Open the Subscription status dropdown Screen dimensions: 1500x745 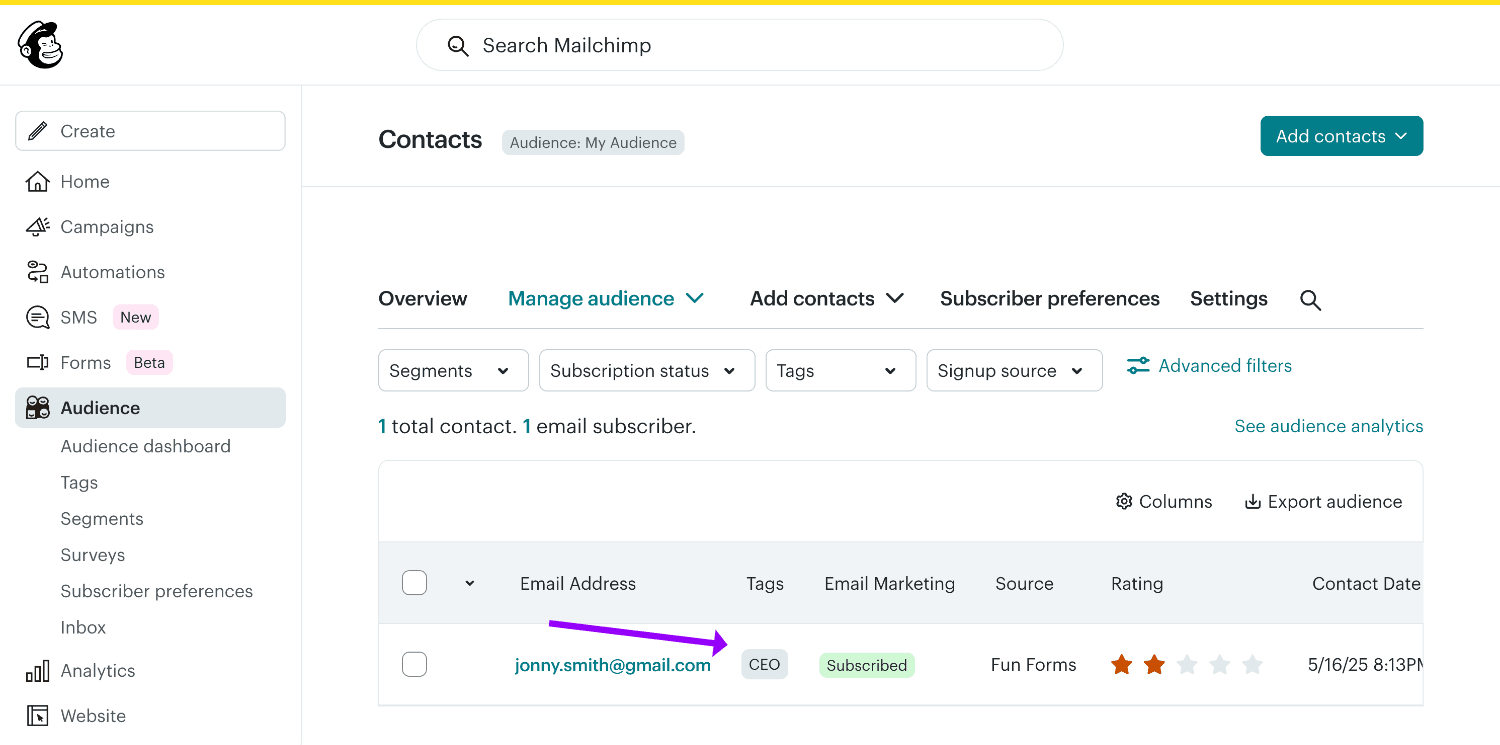(x=647, y=370)
